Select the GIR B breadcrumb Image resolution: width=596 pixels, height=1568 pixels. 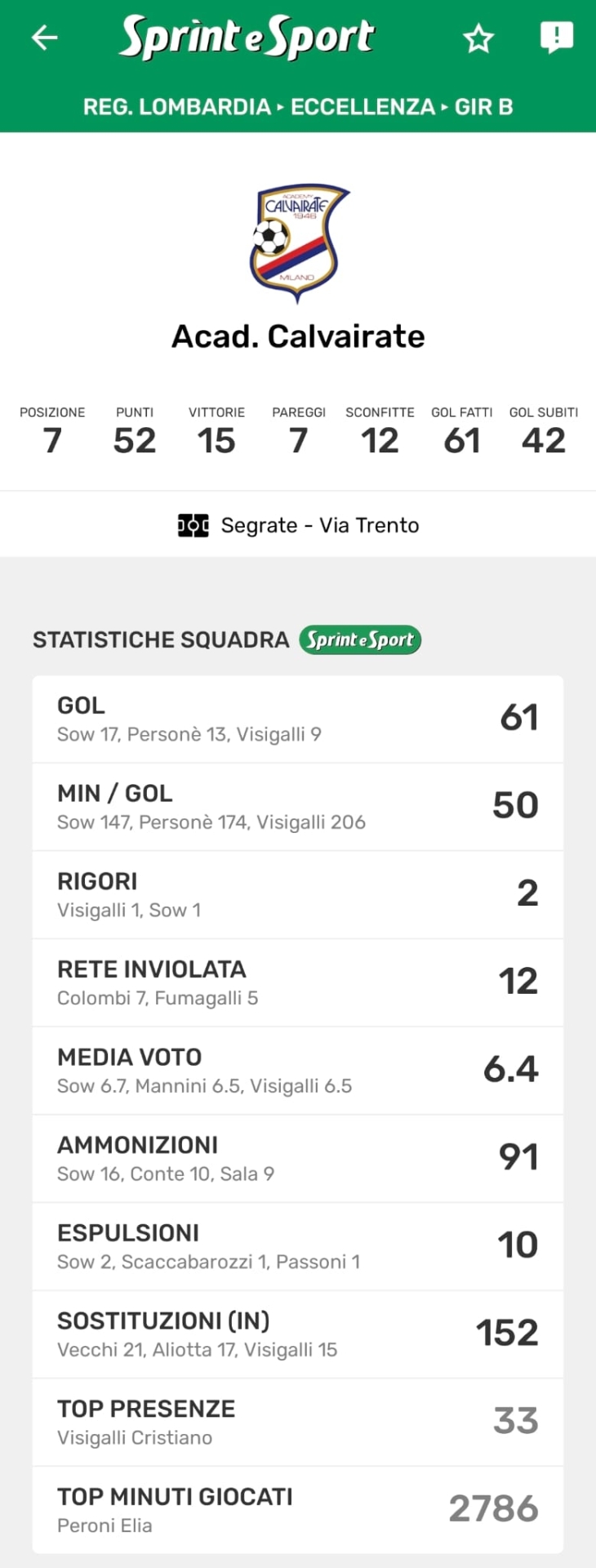pyautogui.click(x=483, y=107)
